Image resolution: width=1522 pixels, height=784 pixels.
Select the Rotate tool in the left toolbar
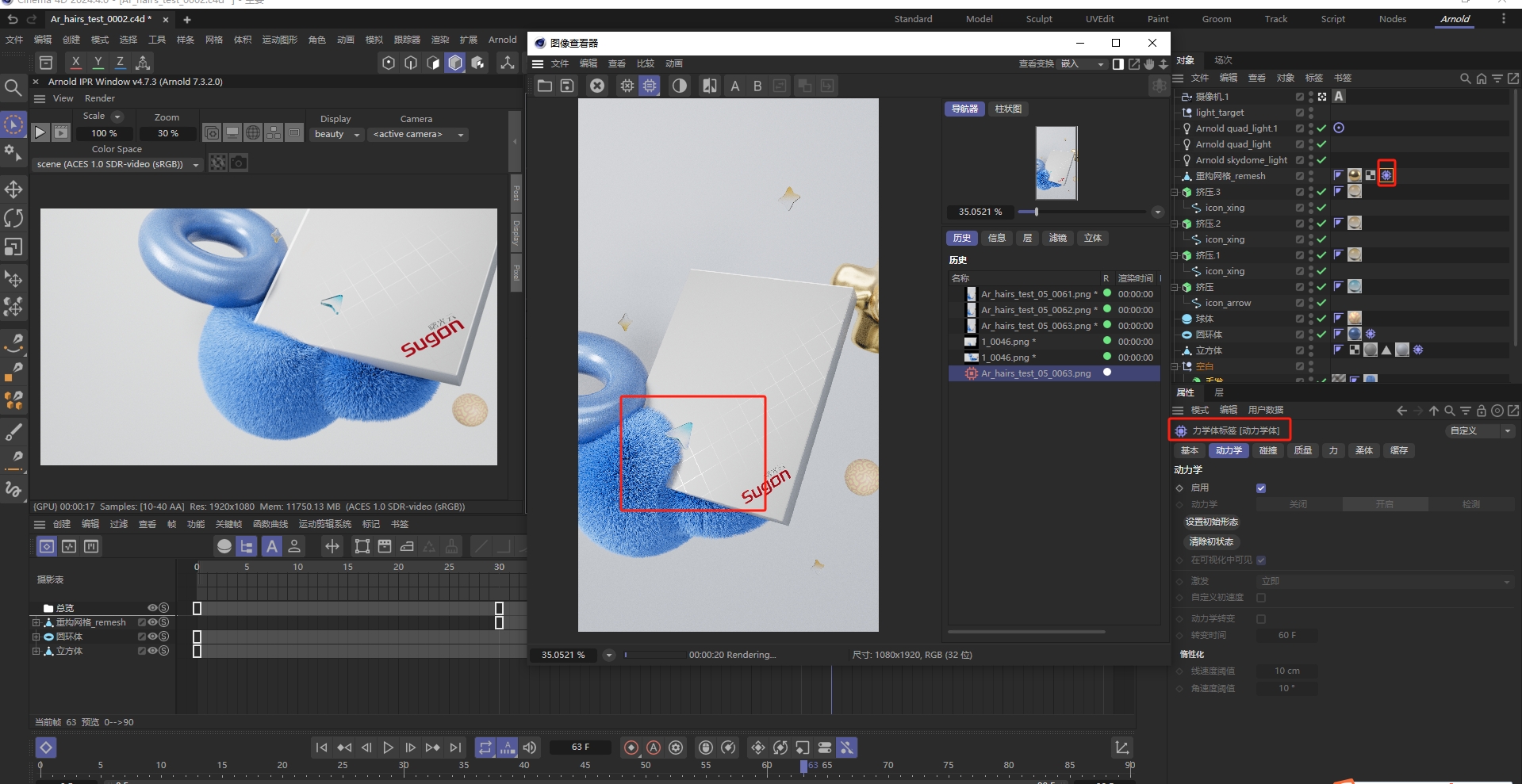point(13,218)
